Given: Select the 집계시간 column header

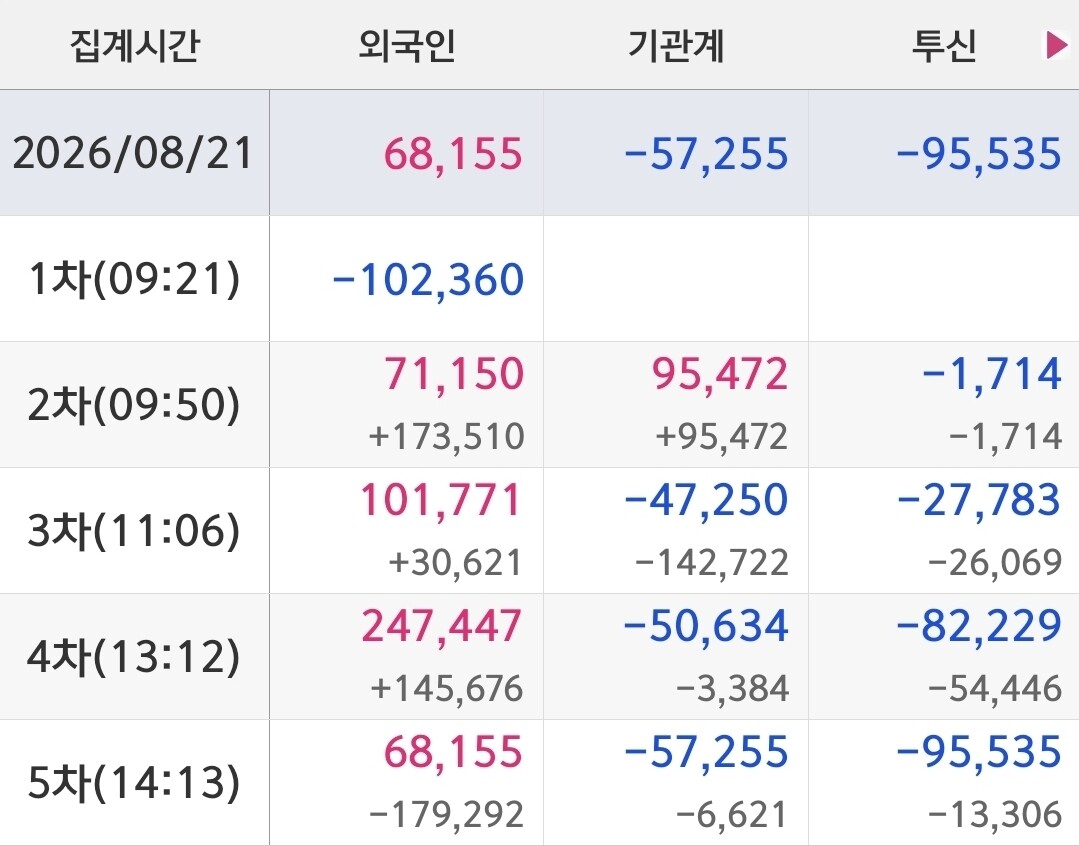Looking at the screenshot, I should point(135,46).
